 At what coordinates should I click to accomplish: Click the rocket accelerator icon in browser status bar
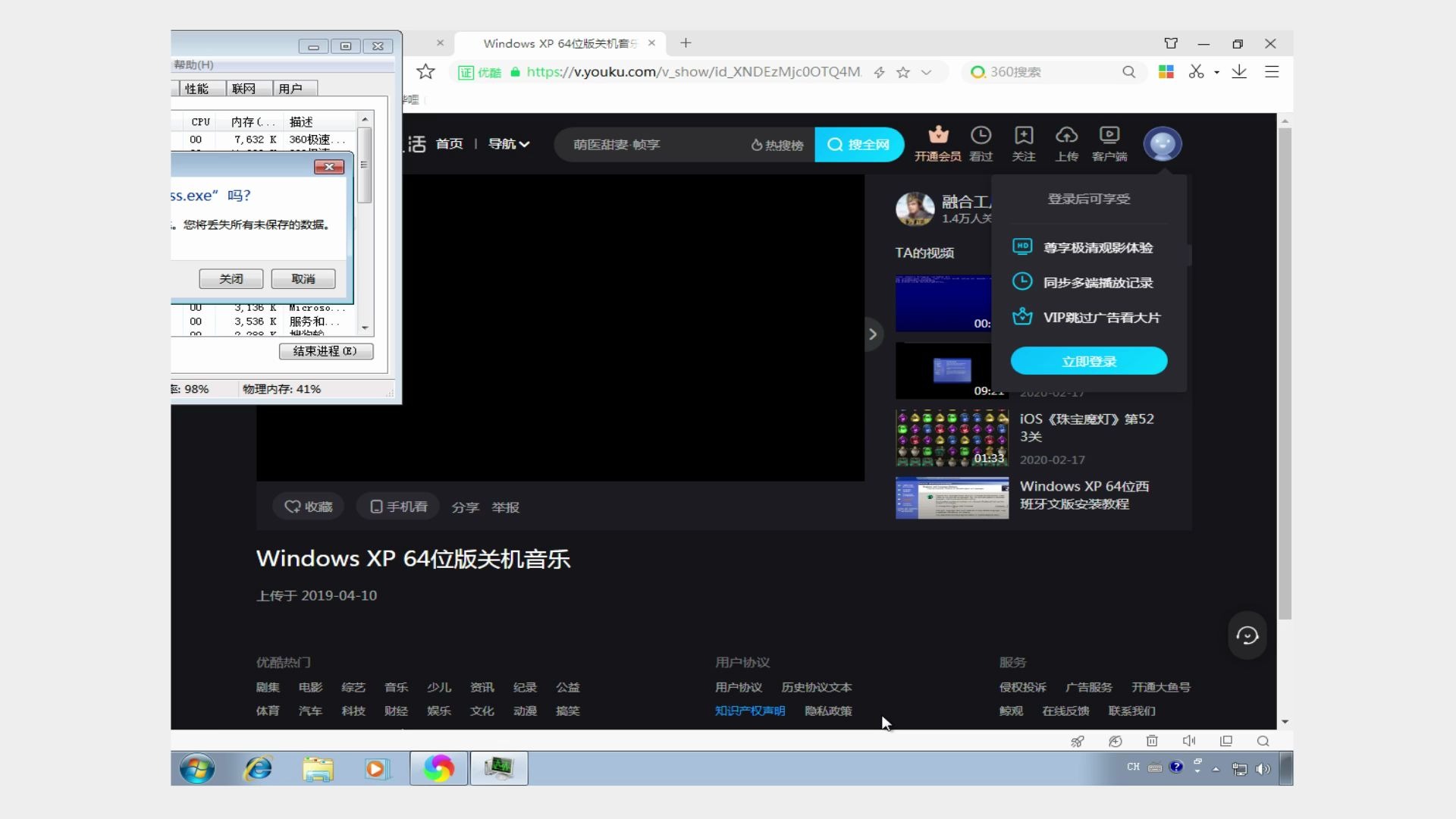(x=1077, y=741)
